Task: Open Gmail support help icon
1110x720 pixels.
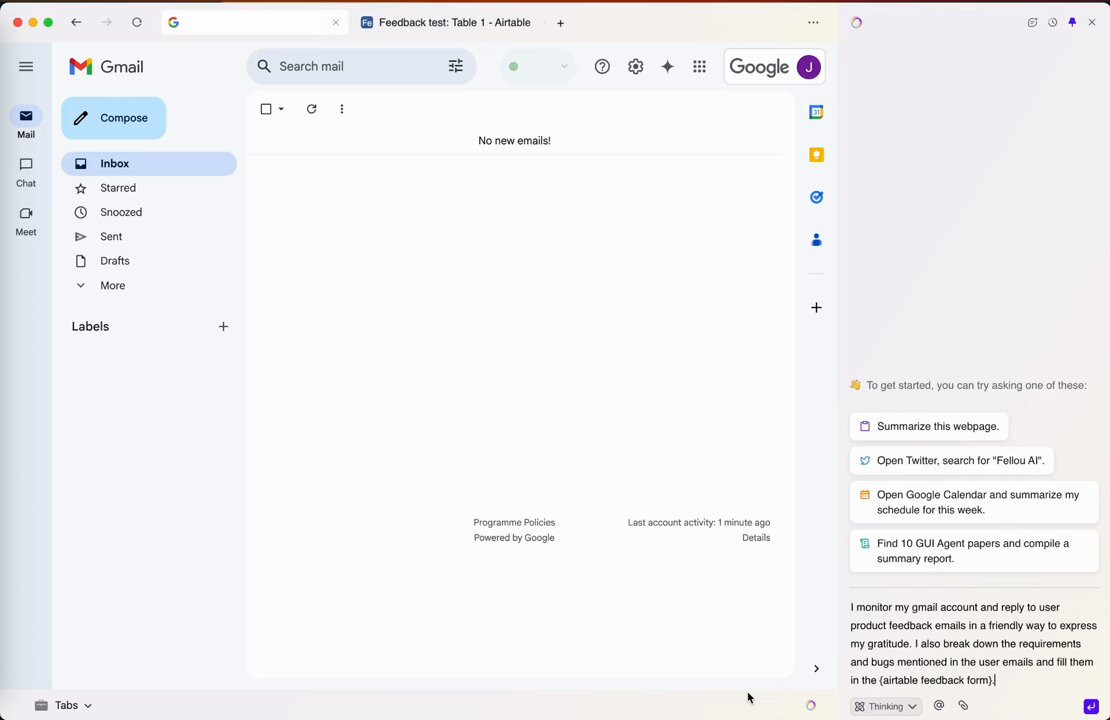Action: coord(602,67)
